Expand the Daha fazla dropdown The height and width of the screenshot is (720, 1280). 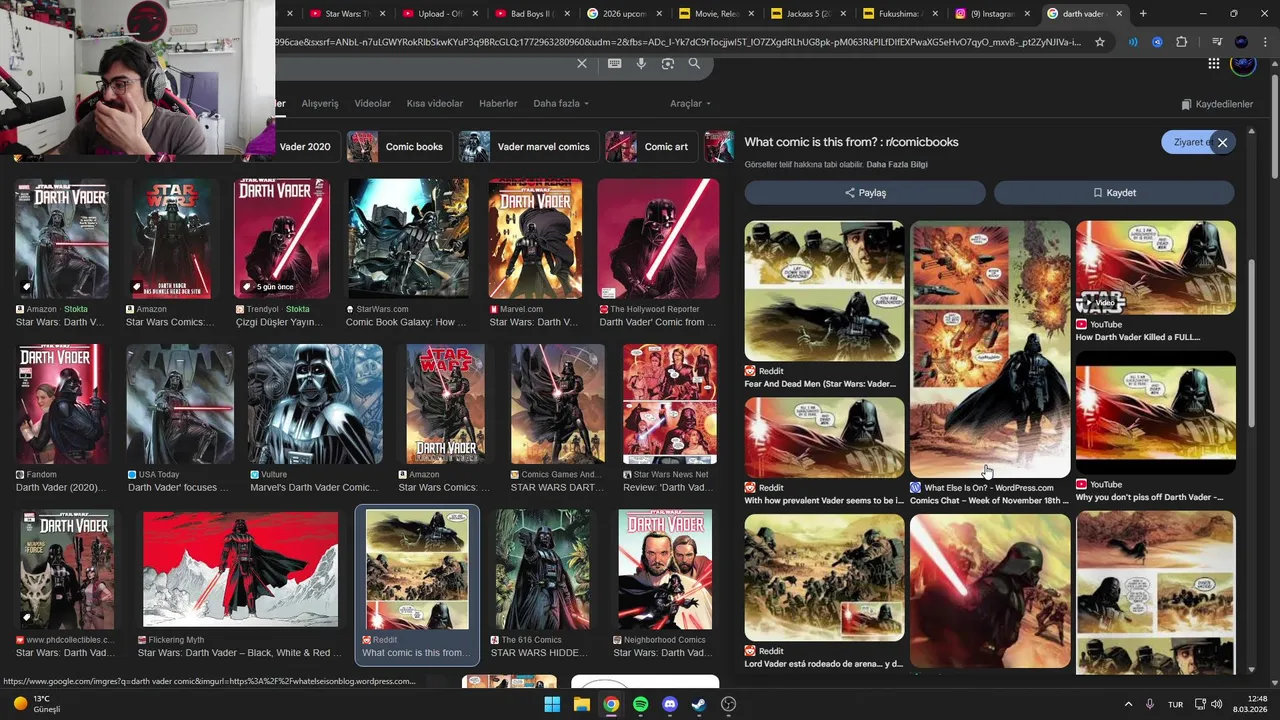click(561, 104)
